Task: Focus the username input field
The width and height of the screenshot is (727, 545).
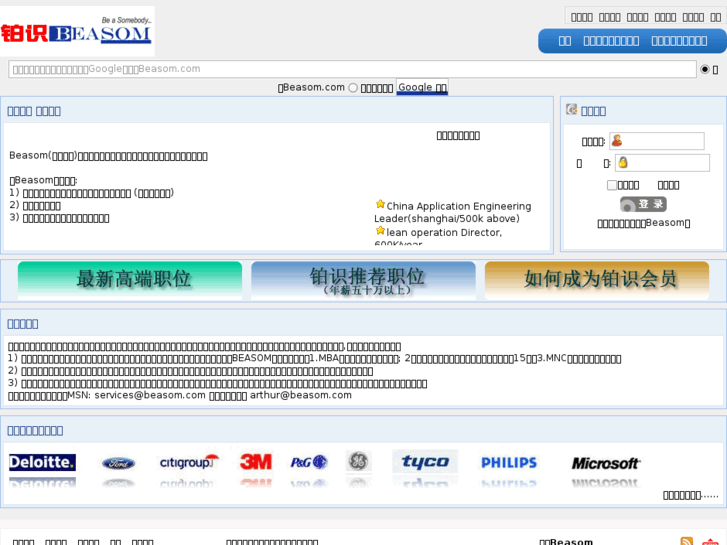Action: pos(657,141)
